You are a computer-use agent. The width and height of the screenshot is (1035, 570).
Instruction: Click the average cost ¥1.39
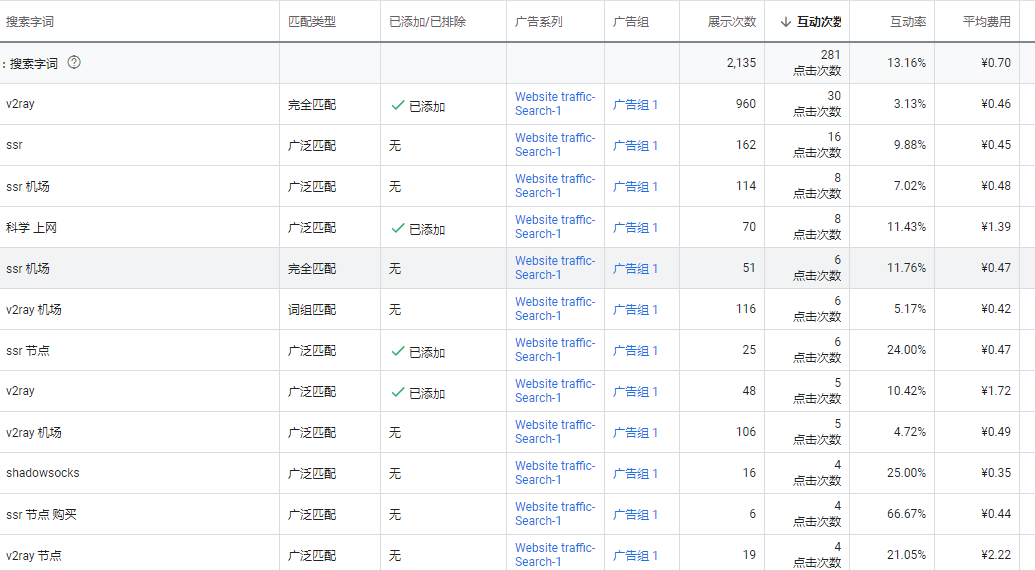pyautogui.click(x=996, y=226)
